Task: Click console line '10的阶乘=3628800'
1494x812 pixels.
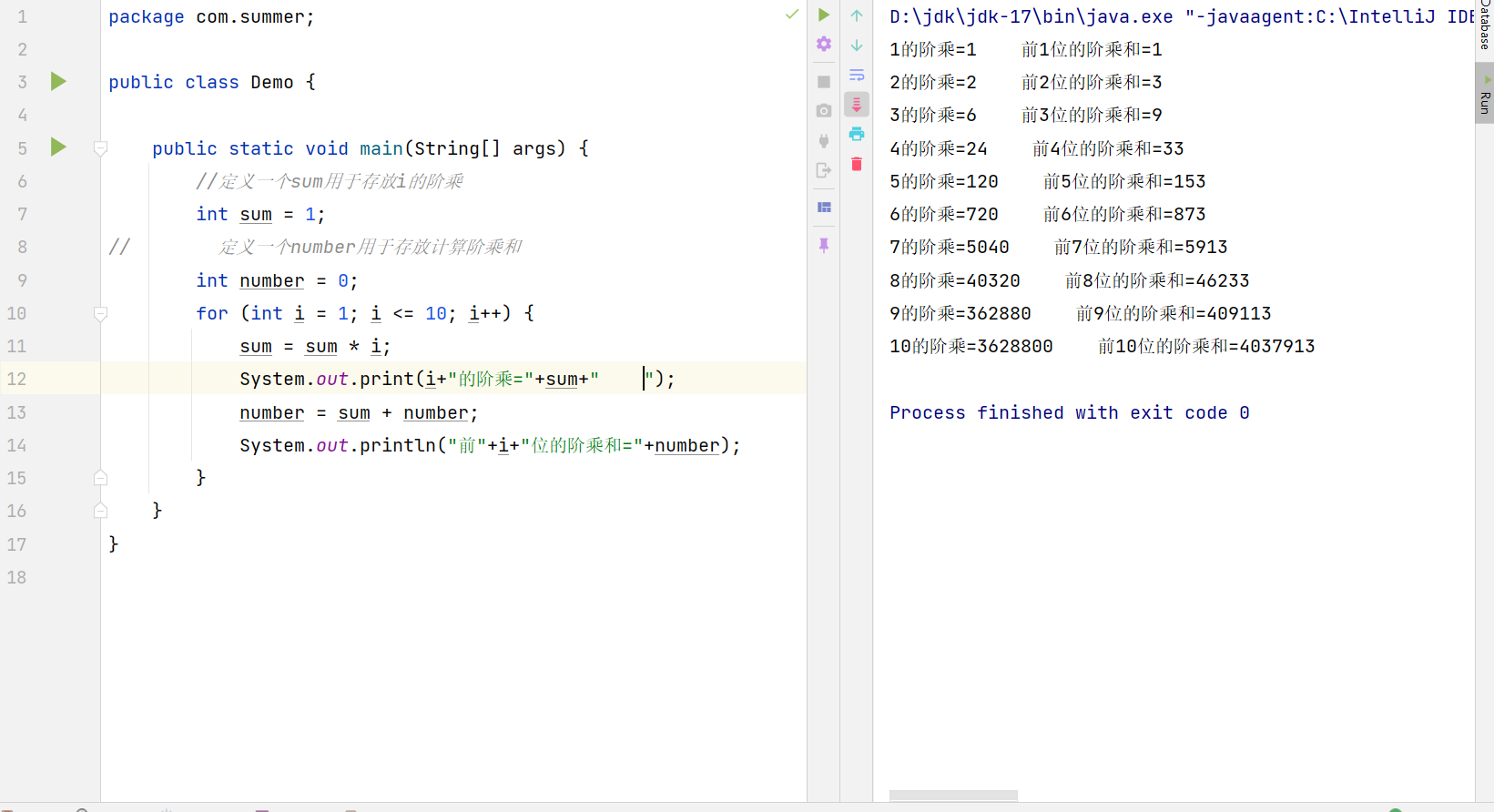Action: [x=971, y=346]
